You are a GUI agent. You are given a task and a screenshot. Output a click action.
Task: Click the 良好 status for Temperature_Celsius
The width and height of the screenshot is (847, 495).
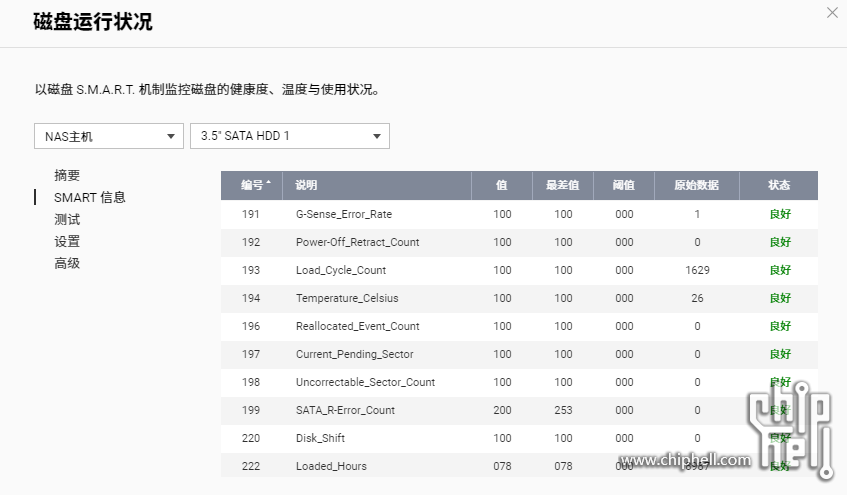[x=780, y=298]
